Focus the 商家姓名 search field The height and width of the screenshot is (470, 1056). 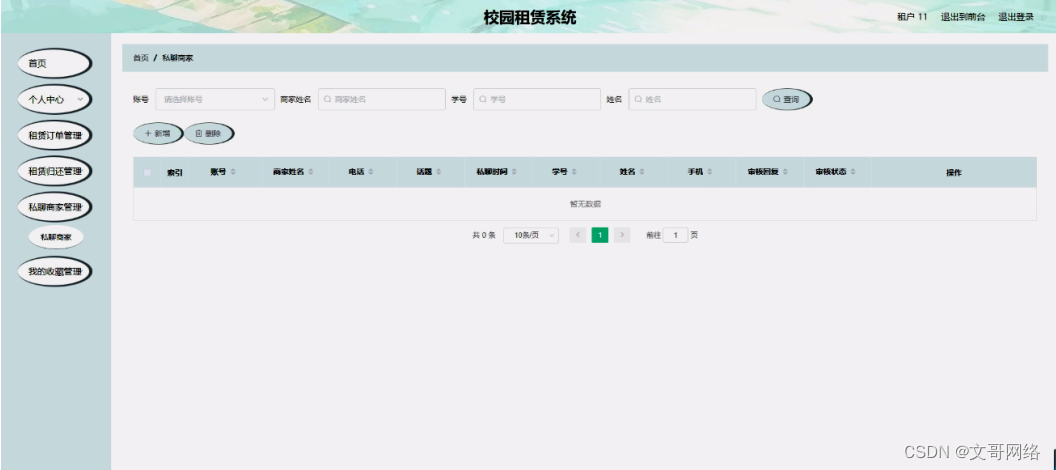[382, 99]
